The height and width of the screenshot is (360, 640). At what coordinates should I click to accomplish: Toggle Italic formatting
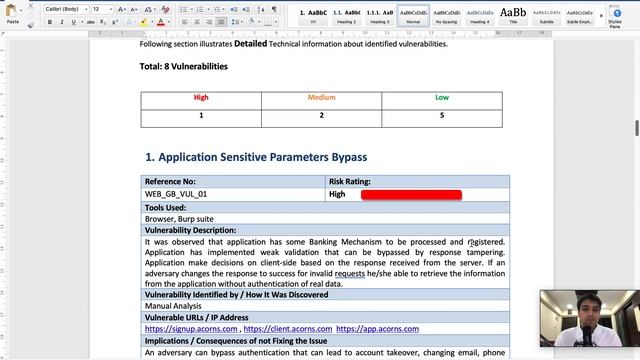[62, 22]
